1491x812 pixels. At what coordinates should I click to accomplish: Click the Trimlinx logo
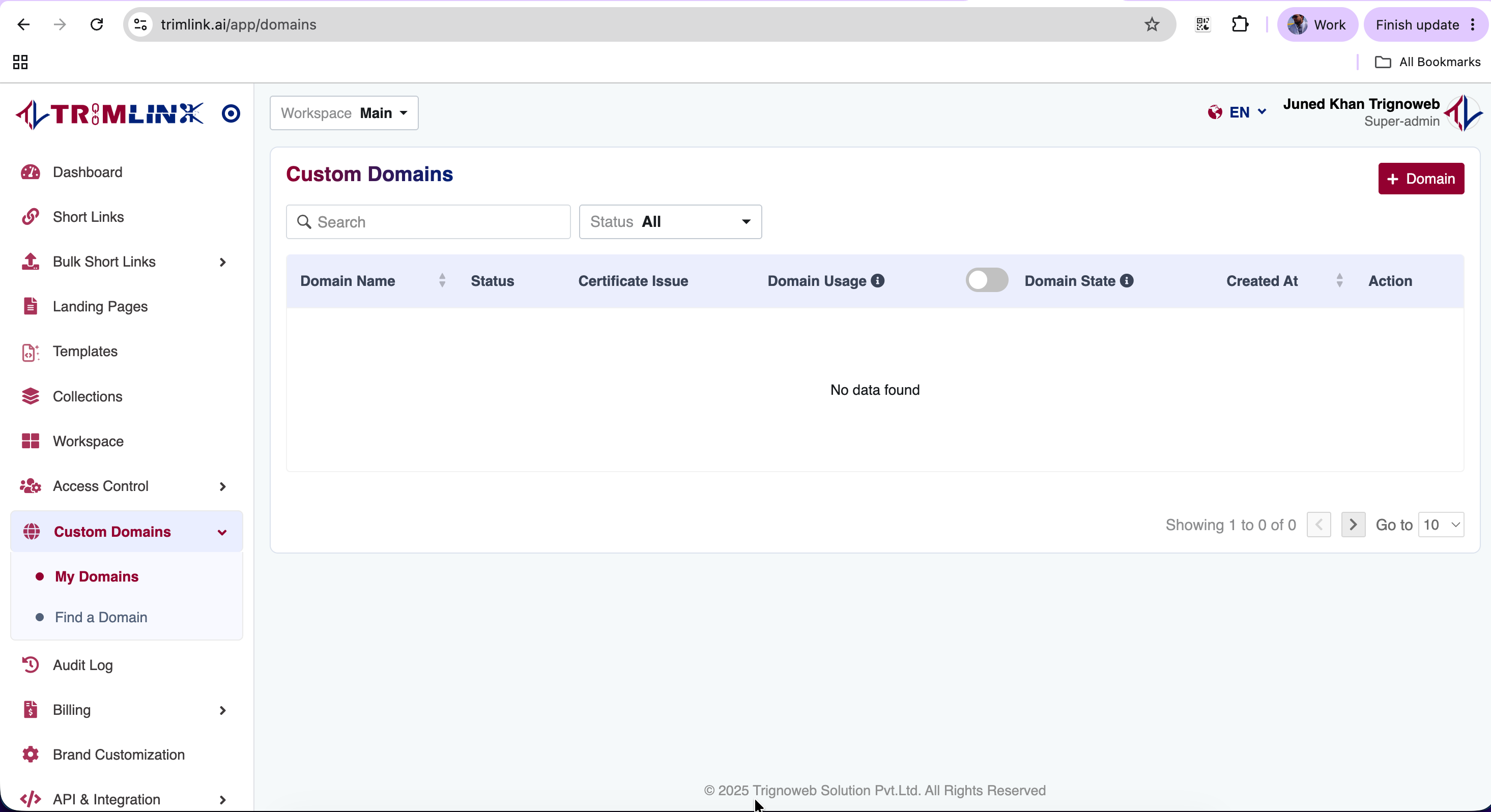110,114
